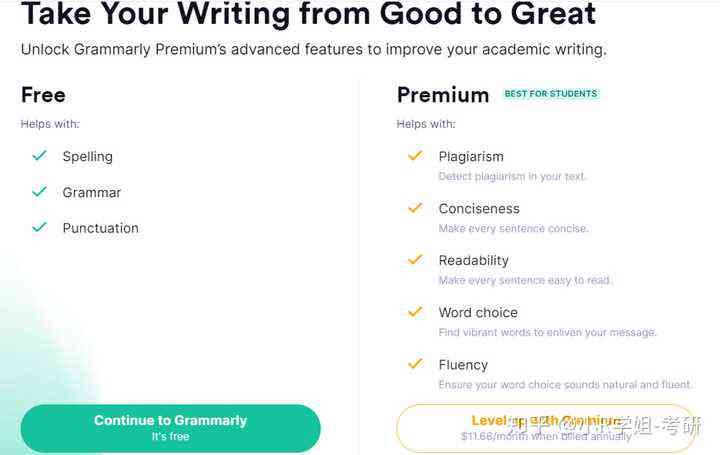The height and width of the screenshot is (455, 720).
Task: Click the teal checkmark beside Spelling
Action: (40, 156)
